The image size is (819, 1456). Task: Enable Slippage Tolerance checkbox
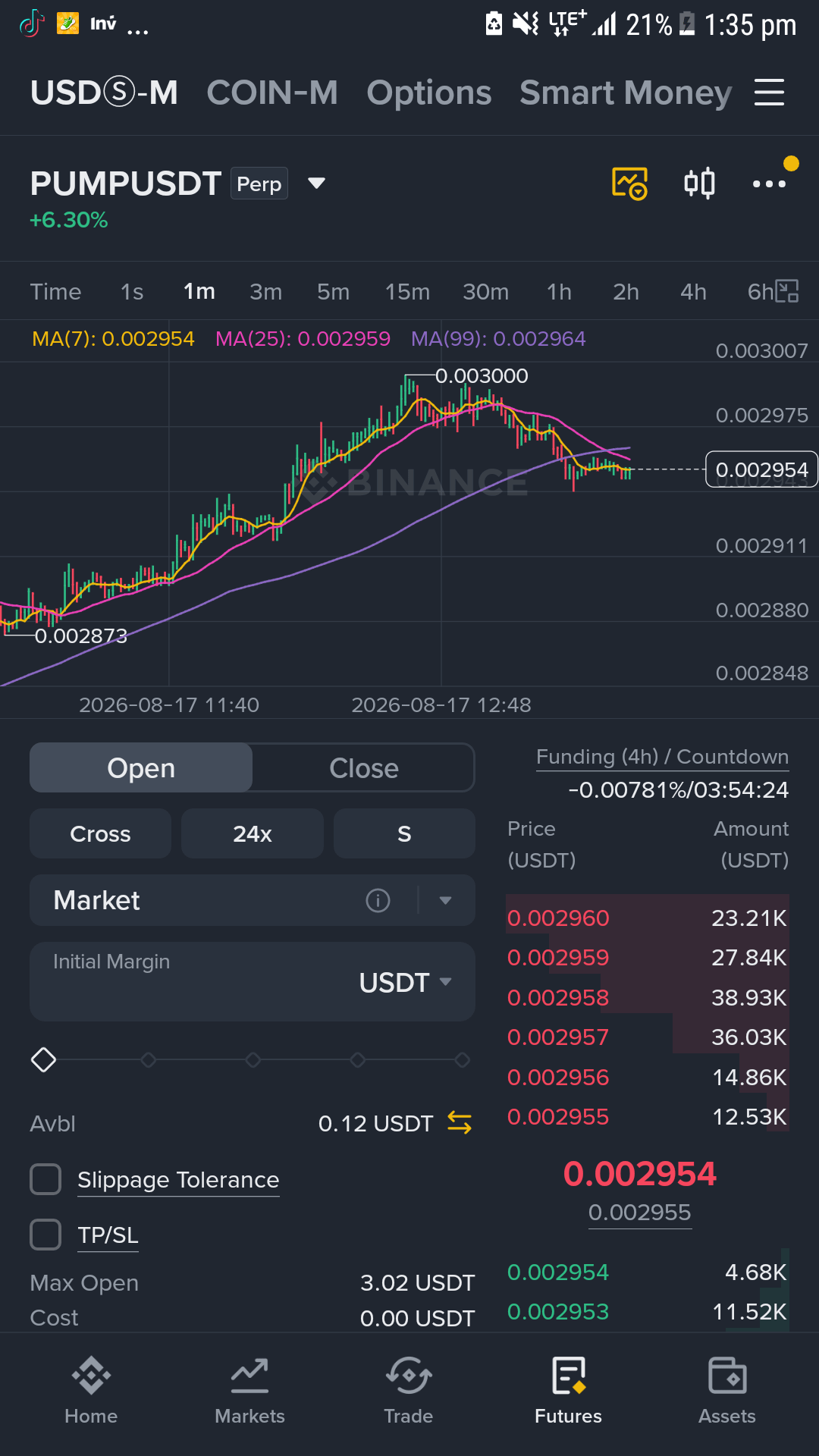click(45, 1179)
